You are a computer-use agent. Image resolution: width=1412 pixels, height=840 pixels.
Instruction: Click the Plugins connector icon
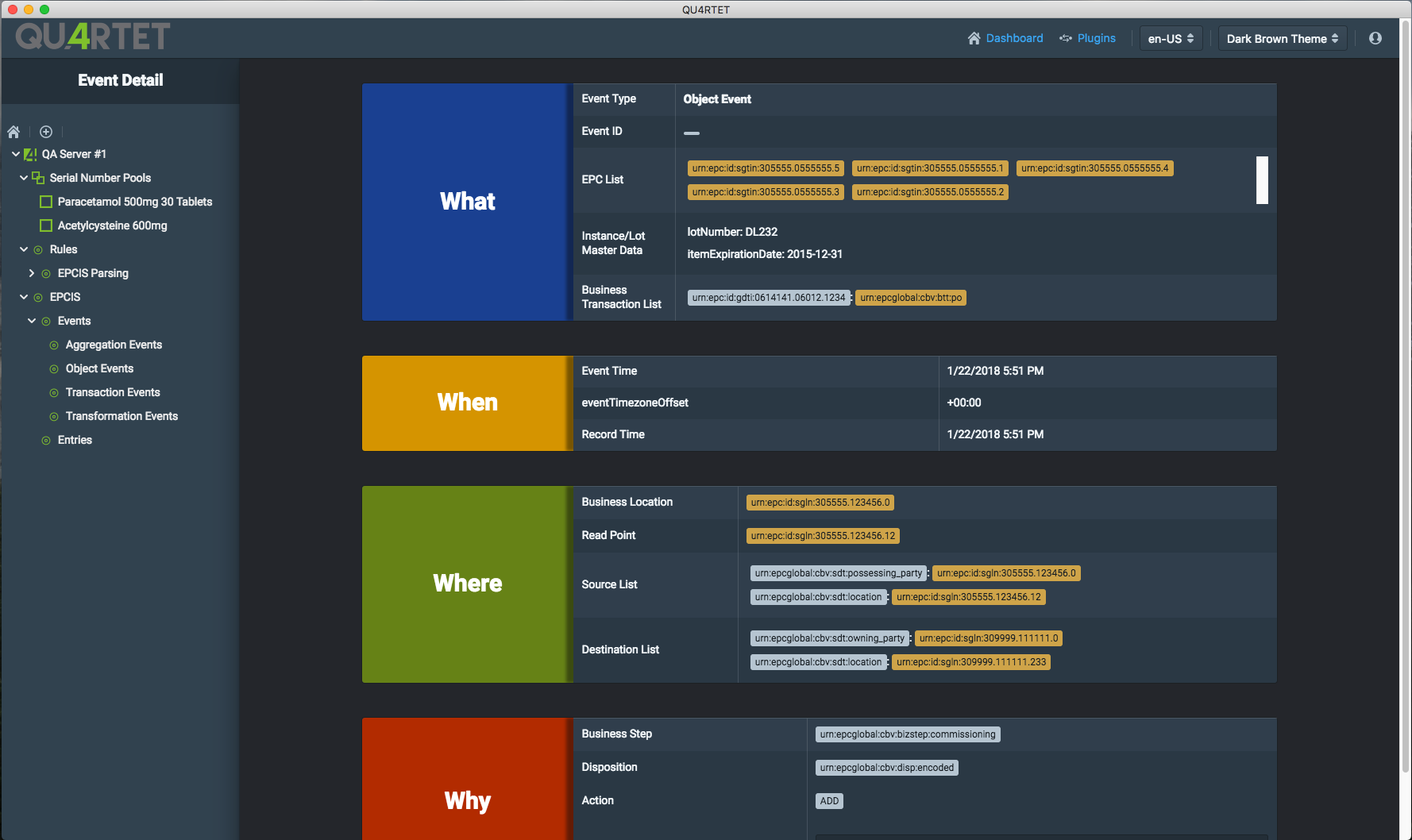click(x=1066, y=38)
